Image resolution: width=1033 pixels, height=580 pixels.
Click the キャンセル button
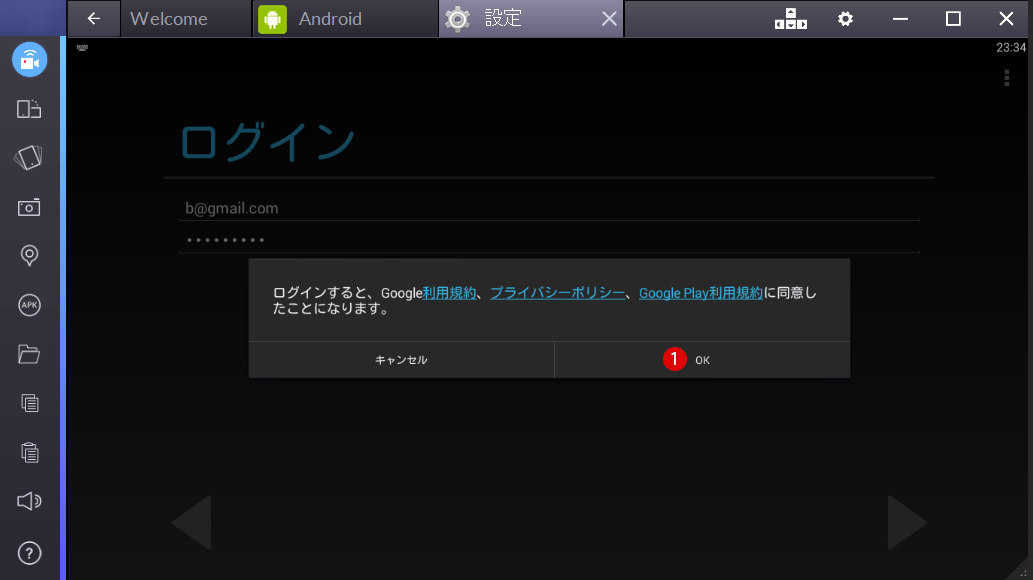pos(401,360)
